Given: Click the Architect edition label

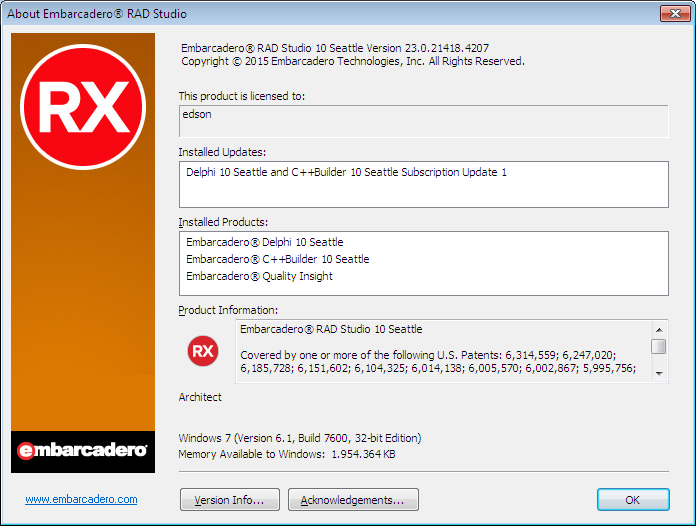Looking at the screenshot, I should [x=200, y=397].
